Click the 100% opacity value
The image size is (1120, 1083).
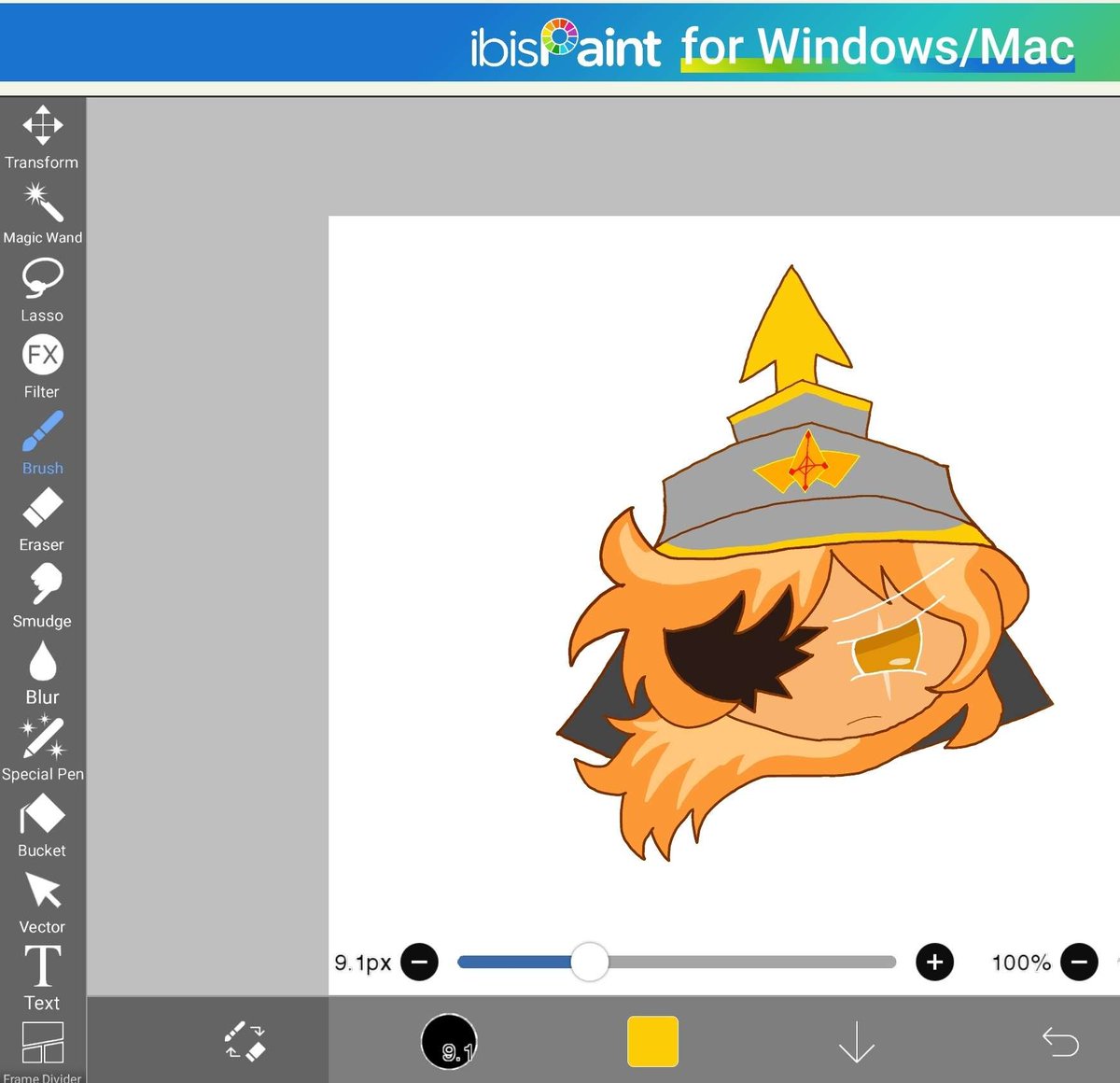tap(1021, 963)
